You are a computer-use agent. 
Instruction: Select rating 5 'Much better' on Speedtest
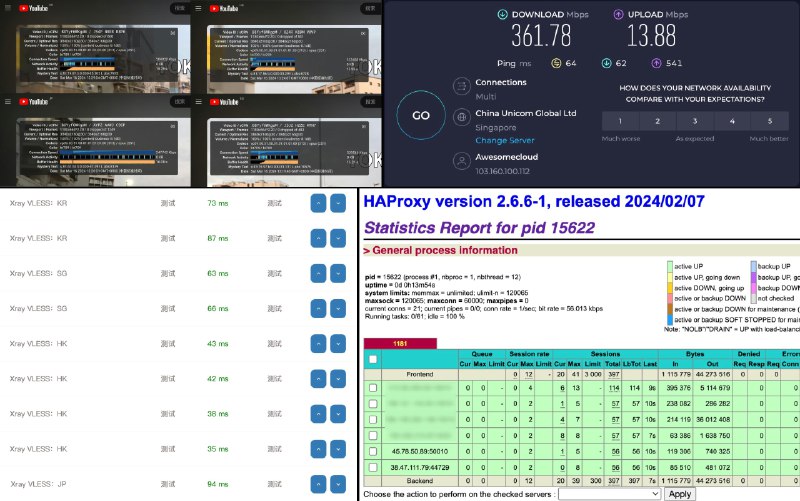coord(768,121)
